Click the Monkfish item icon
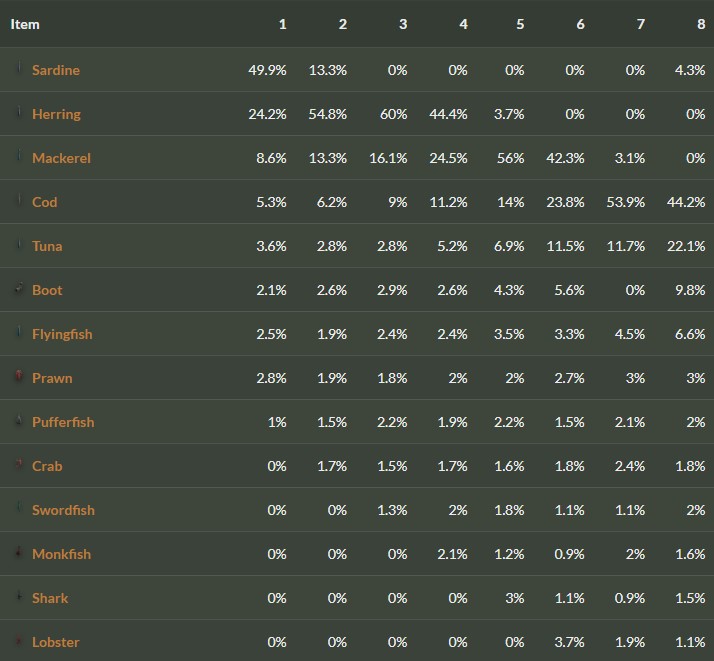The width and height of the screenshot is (714, 661). pos(18,554)
